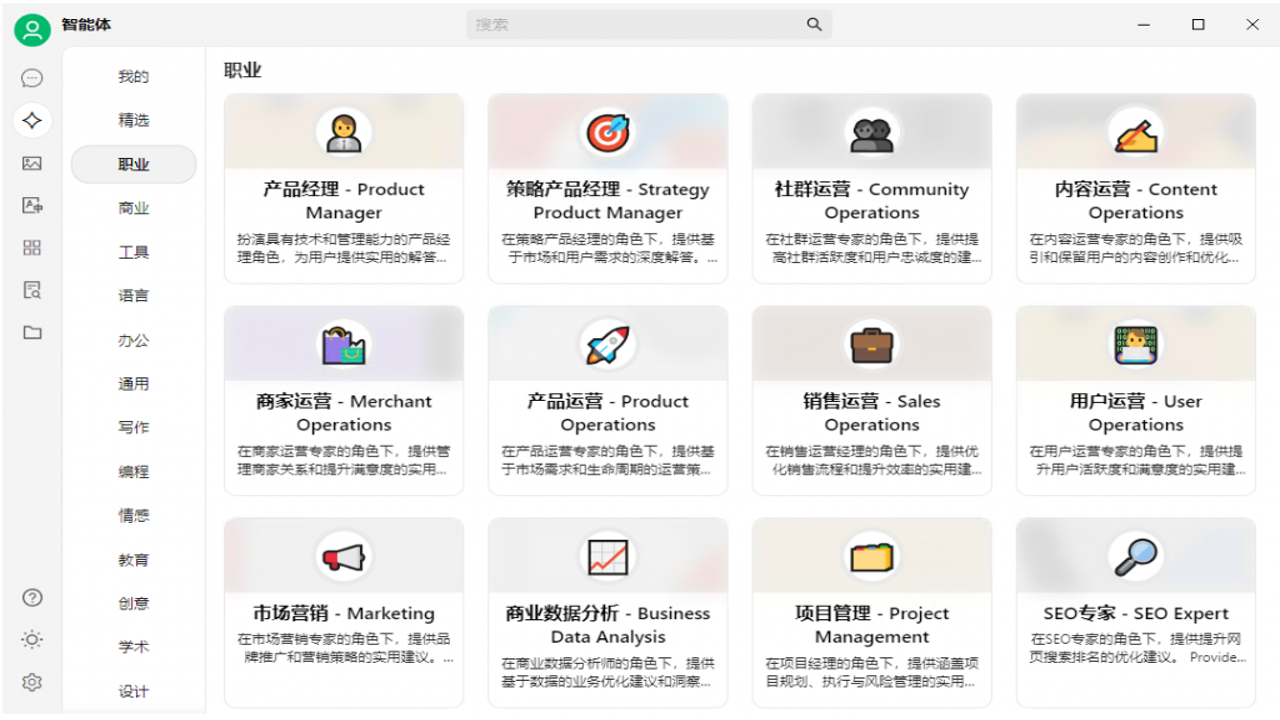The width and height of the screenshot is (1280, 720).
Task: Switch to the 我的 category
Action: tap(134, 77)
